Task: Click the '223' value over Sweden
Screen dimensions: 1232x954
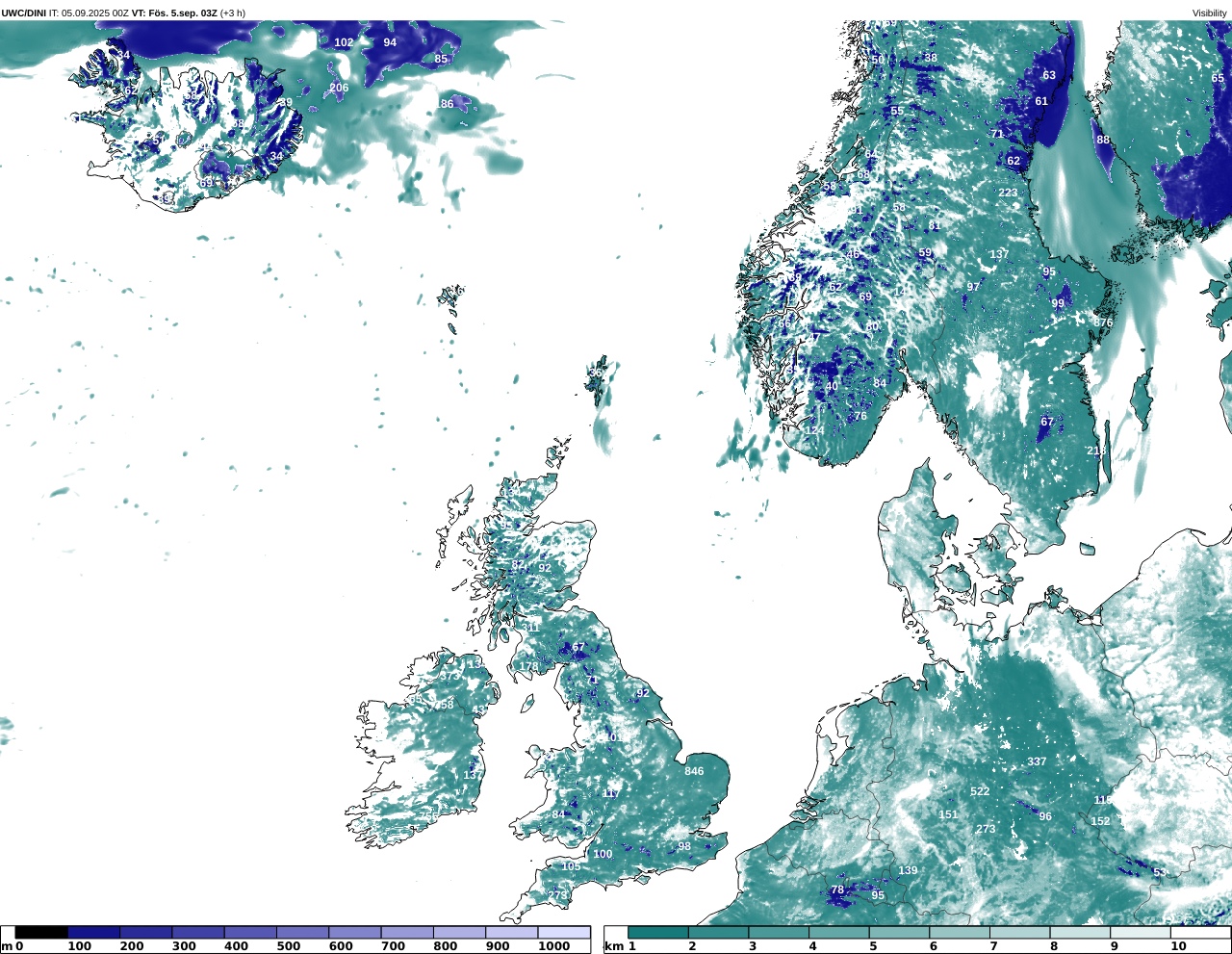Action: (x=1008, y=193)
